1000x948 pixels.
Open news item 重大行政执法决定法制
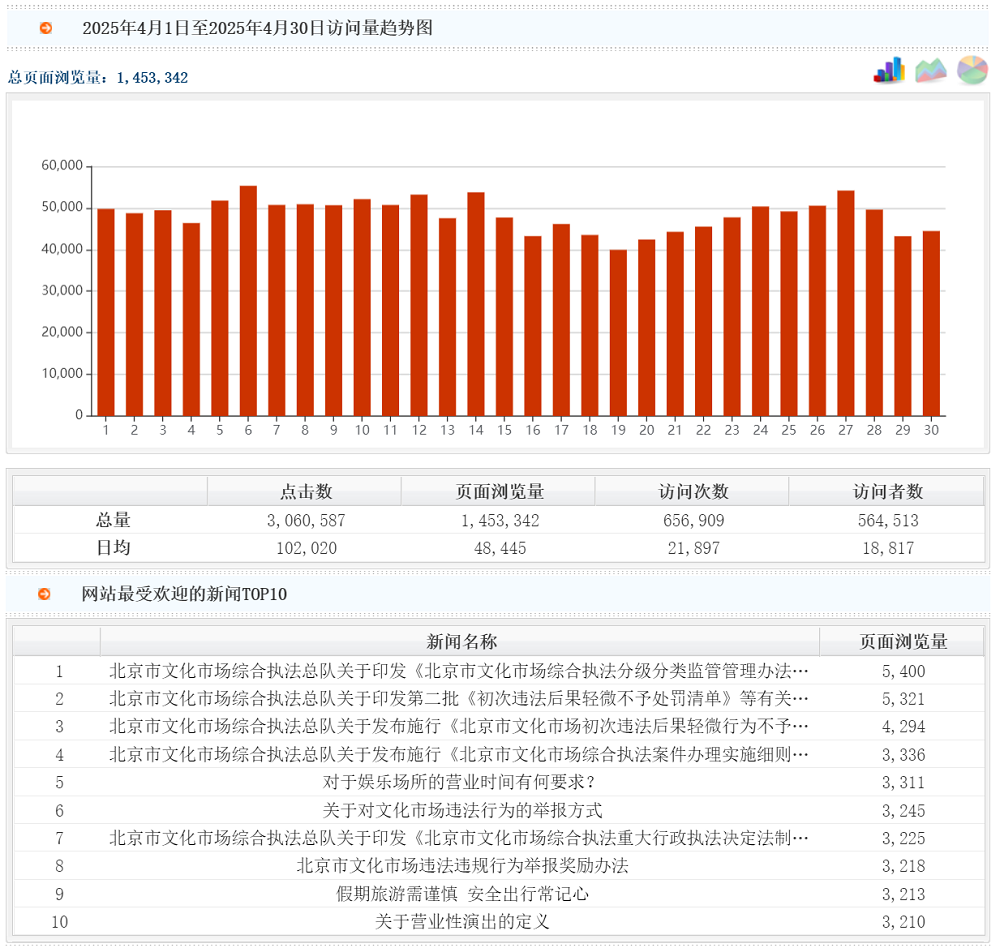click(x=459, y=838)
